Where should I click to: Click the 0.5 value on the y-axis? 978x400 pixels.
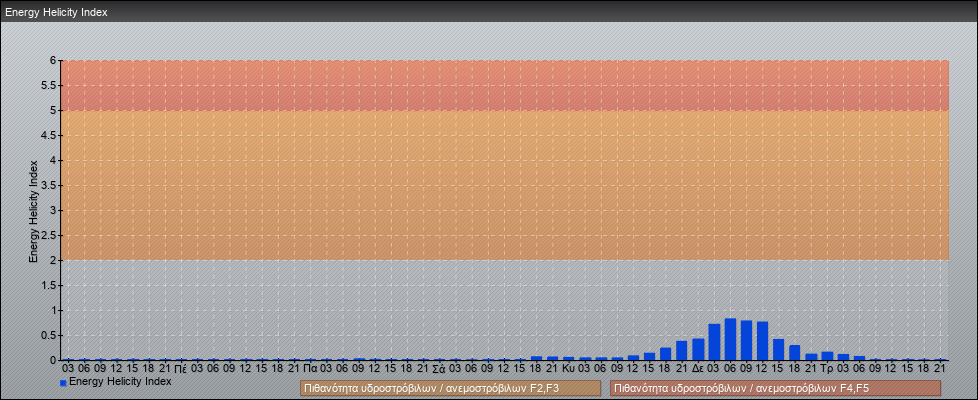pyautogui.click(x=50, y=335)
